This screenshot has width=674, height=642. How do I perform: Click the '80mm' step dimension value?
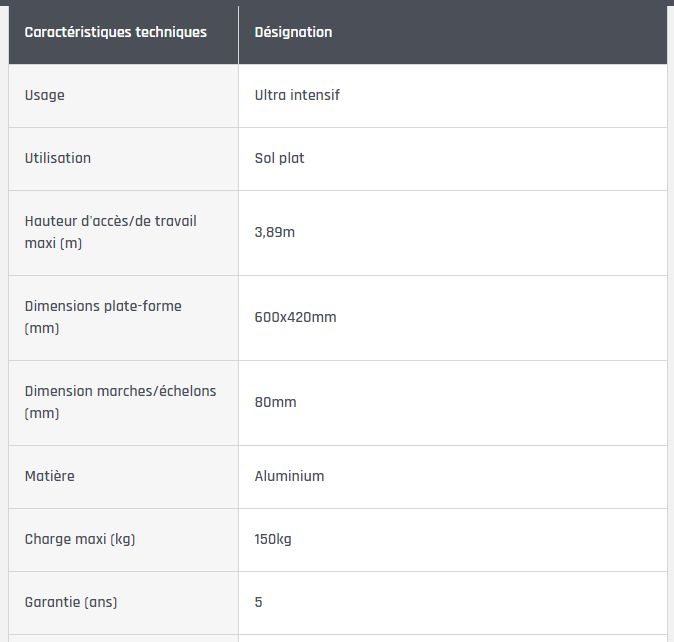(x=275, y=402)
